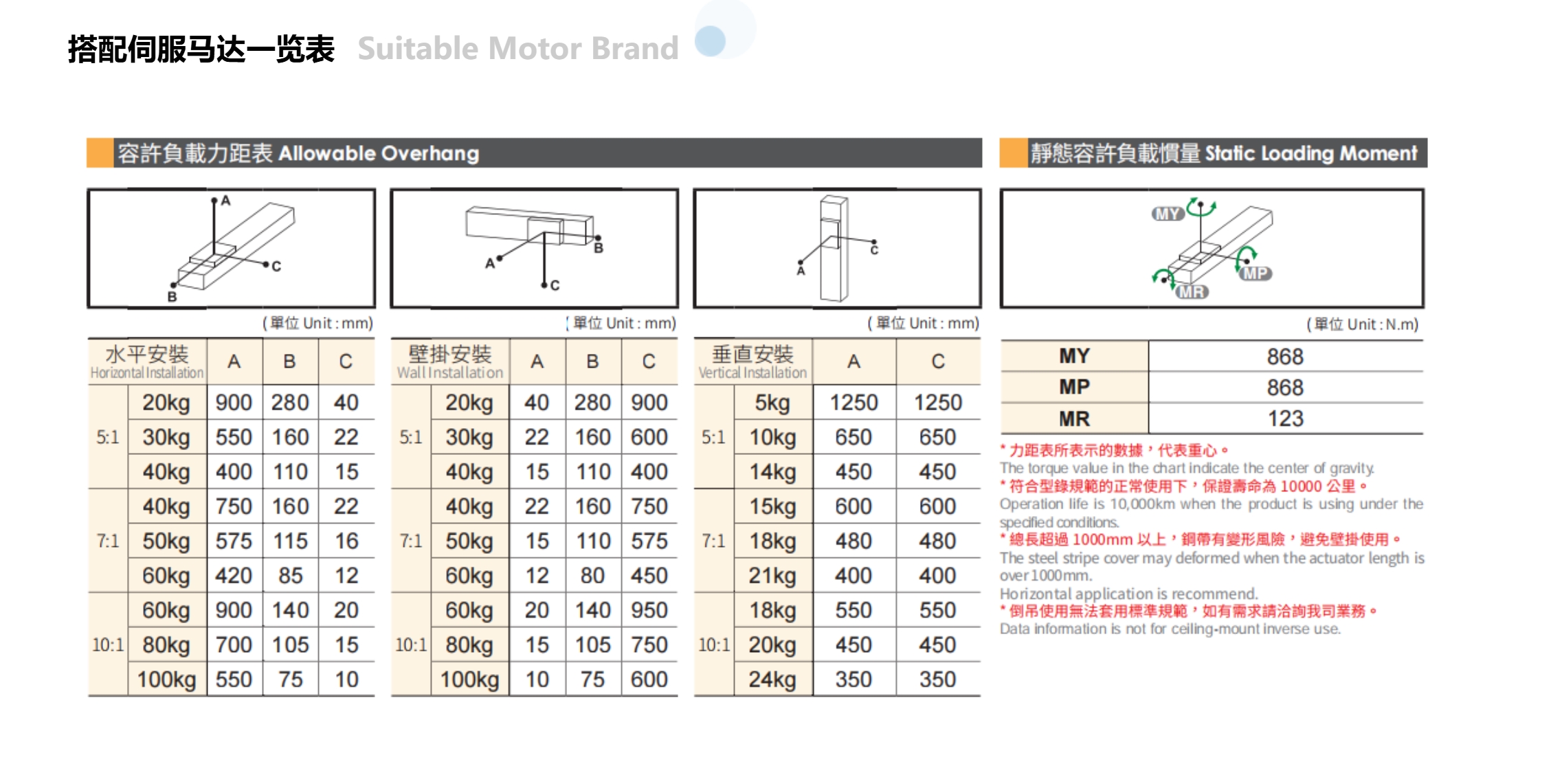Image resolution: width=1551 pixels, height=784 pixels.
Task: Click the 5kg load in Vertical table
Action: [772, 403]
